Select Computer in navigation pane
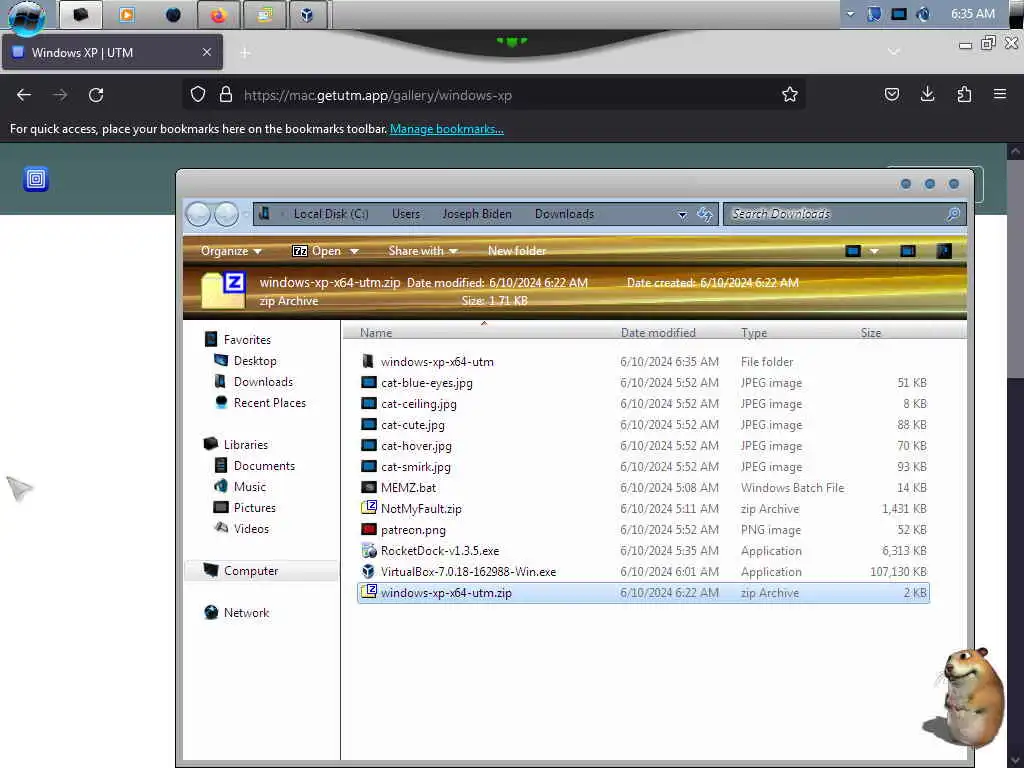1024x768 pixels. (x=261, y=571)
